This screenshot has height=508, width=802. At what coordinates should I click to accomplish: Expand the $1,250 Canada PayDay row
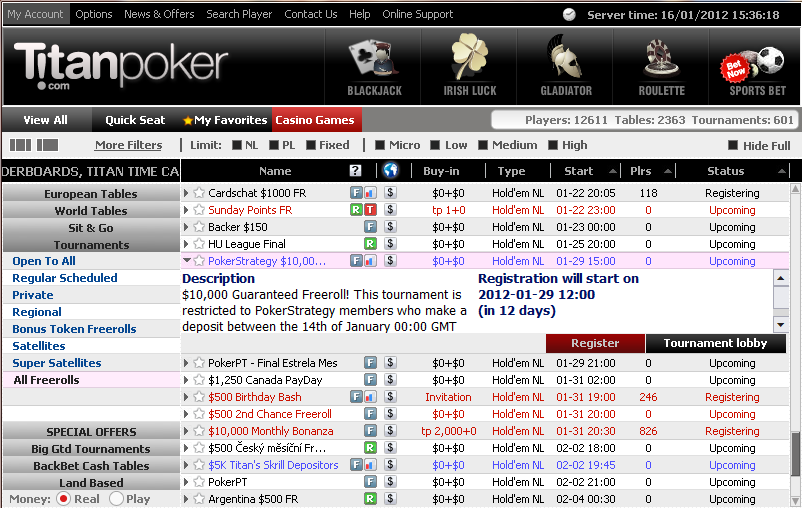coord(186,380)
